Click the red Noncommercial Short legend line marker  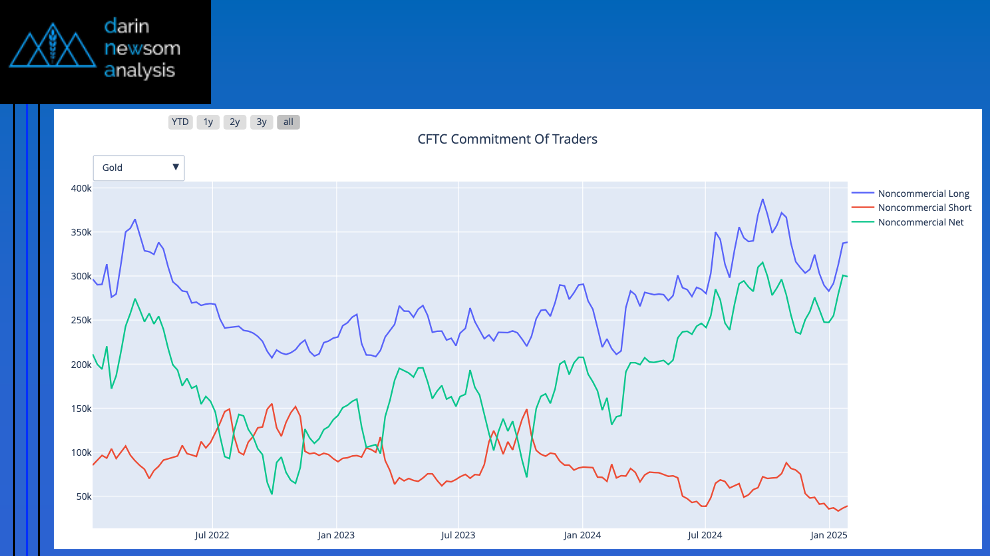click(862, 208)
